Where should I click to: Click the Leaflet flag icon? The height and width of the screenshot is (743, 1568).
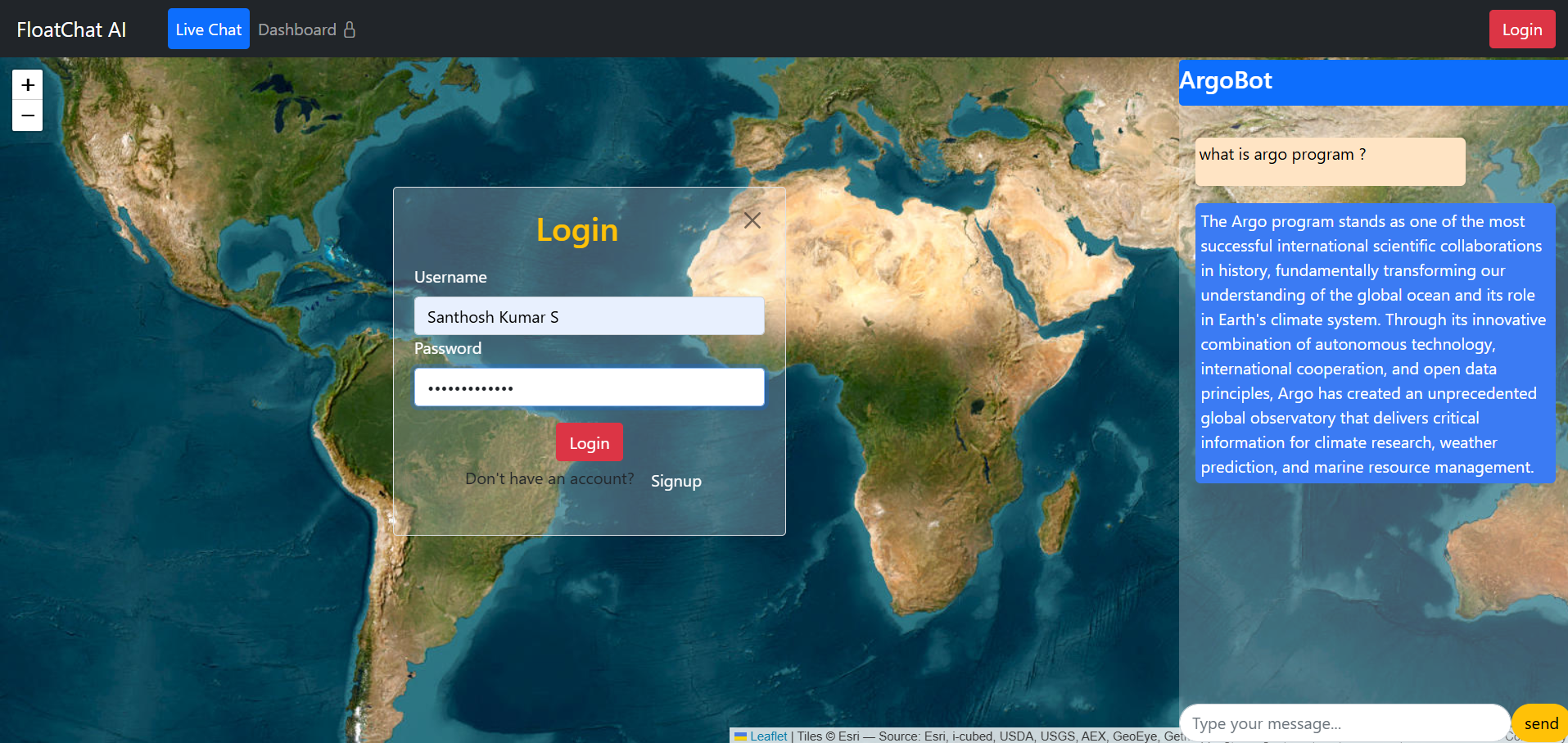coord(740,736)
